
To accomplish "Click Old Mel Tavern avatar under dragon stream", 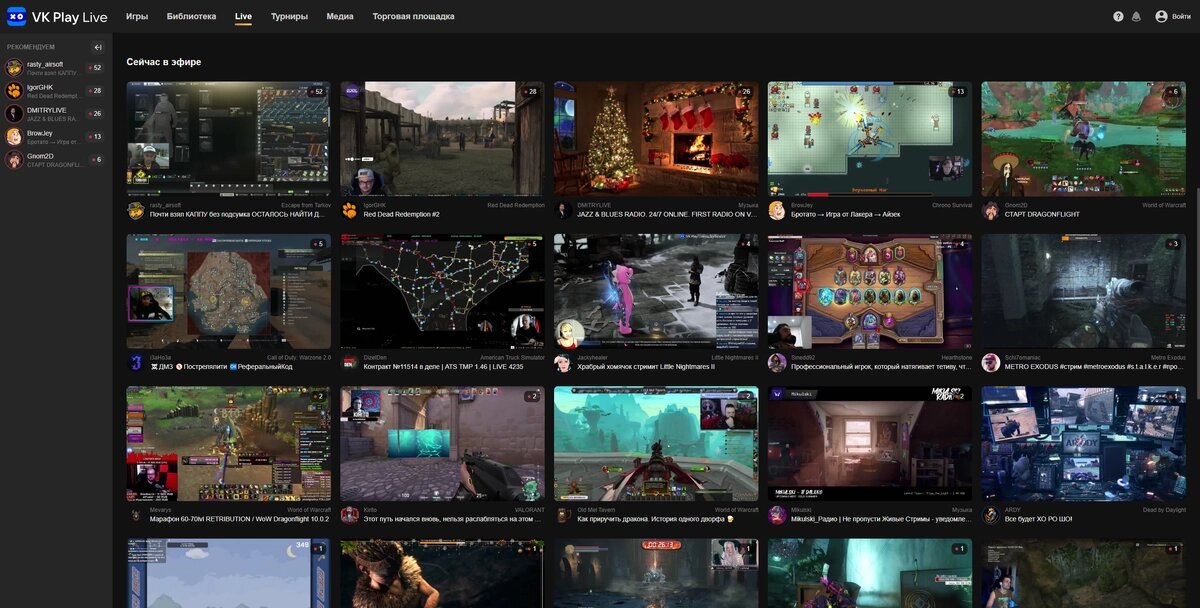I will [564, 515].
